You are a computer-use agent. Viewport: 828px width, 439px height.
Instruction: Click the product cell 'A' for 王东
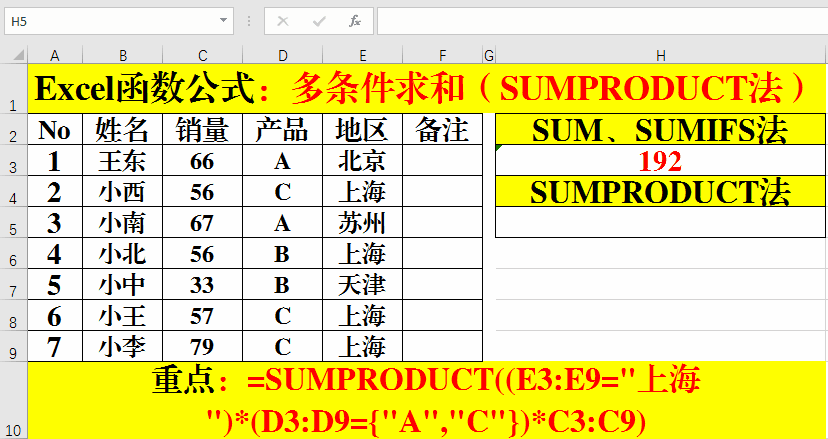click(283, 160)
